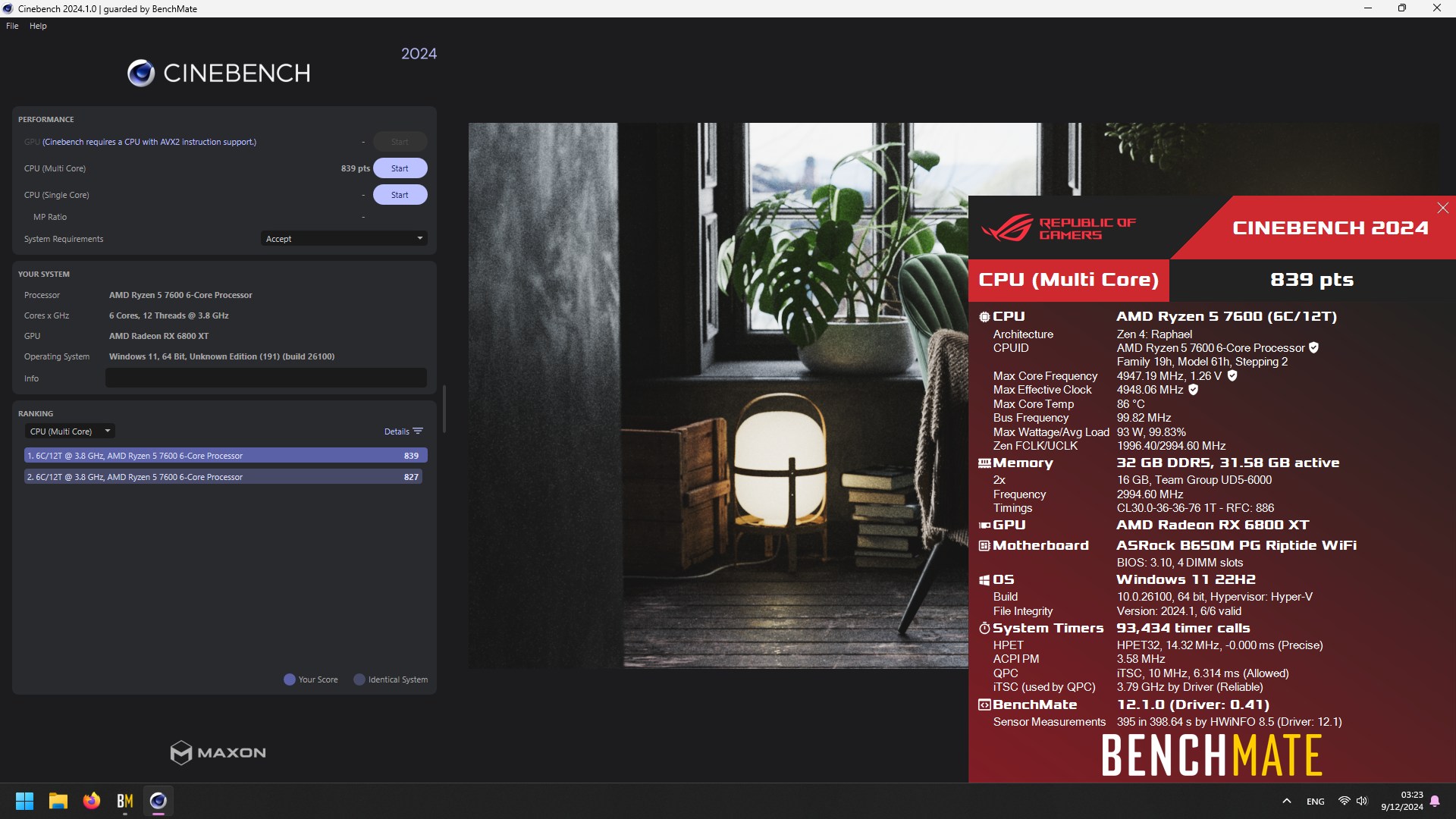The height and width of the screenshot is (819, 1456).
Task: Show hidden system tray icons
Action: click(1287, 801)
